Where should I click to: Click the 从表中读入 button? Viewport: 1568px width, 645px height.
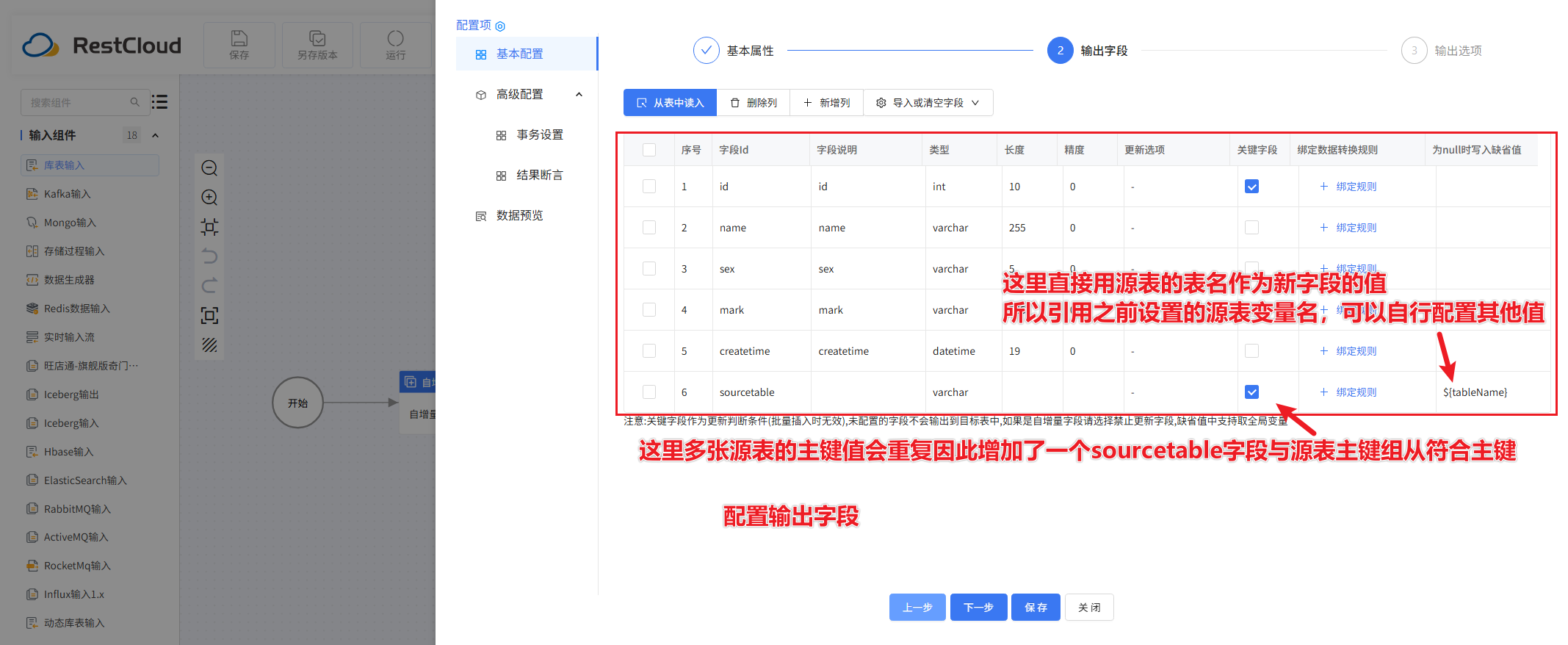[670, 103]
